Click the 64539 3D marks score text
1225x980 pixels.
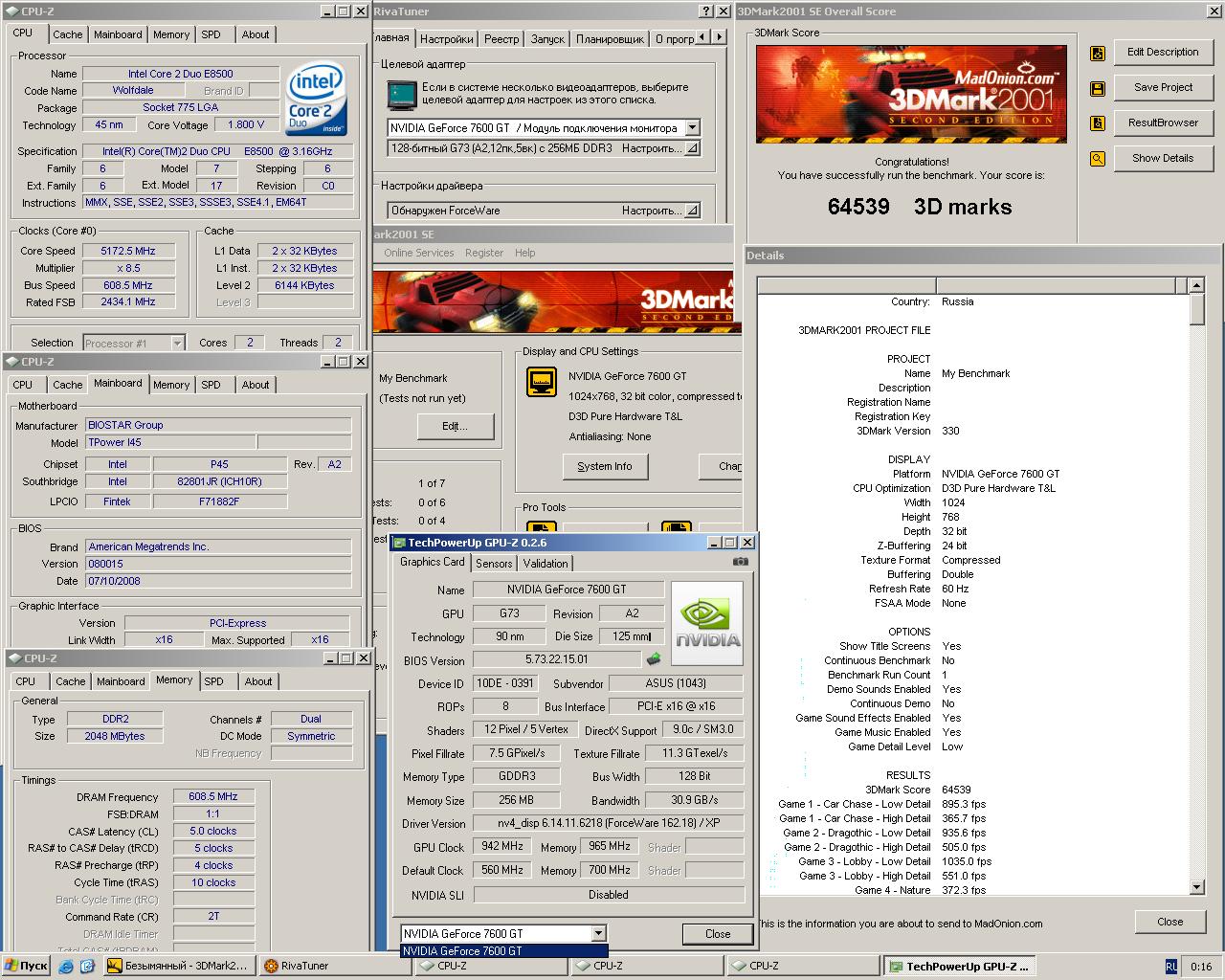pyautogui.click(x=919, y=206)
